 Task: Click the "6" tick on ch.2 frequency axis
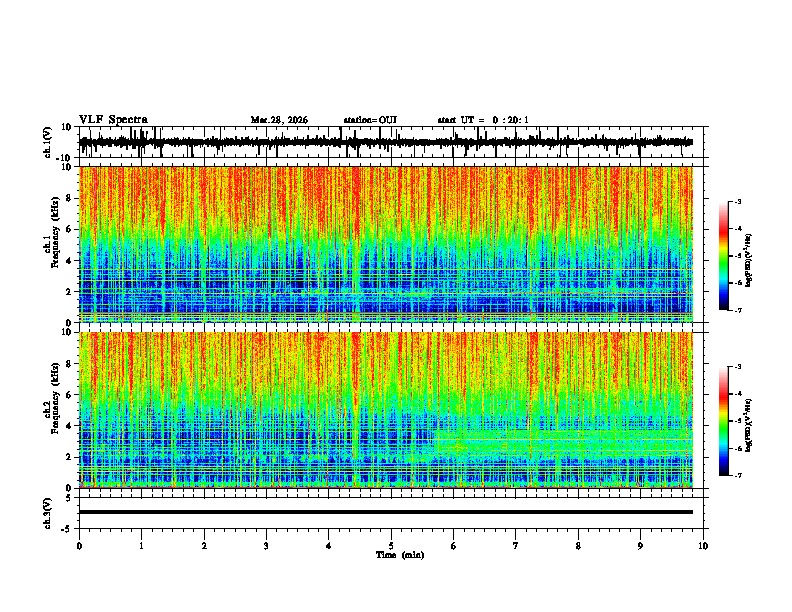pos(69,394)
